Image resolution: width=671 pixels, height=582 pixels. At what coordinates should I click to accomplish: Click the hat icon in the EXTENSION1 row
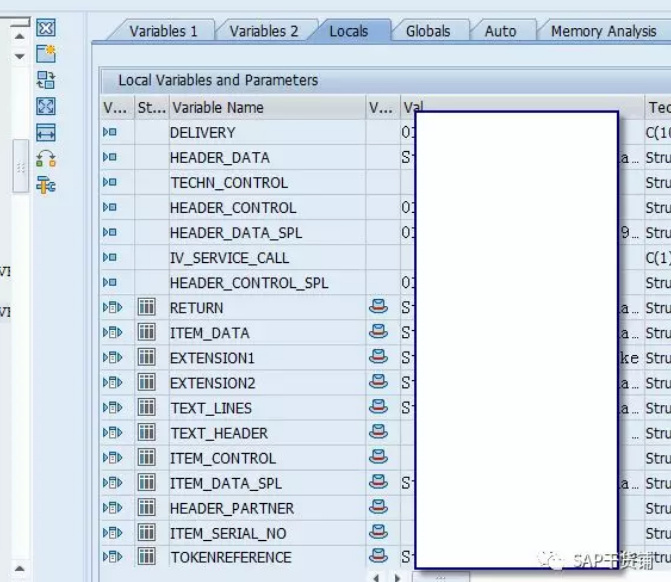[378, 356]
